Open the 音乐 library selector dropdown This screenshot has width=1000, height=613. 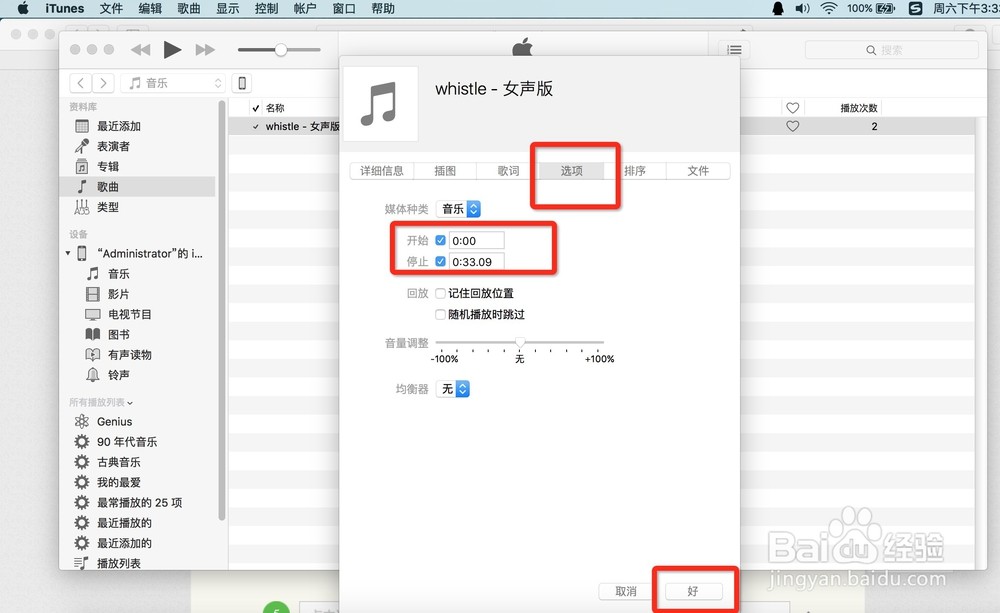click(173, 83)
